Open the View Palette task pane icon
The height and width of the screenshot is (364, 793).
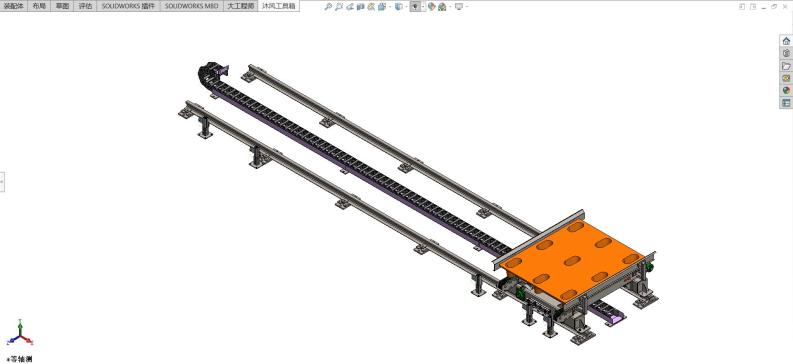(x=786, y=78)
